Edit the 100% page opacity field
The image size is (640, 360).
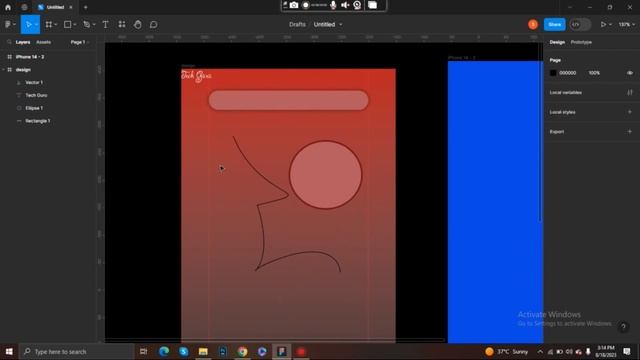(594, 73)
